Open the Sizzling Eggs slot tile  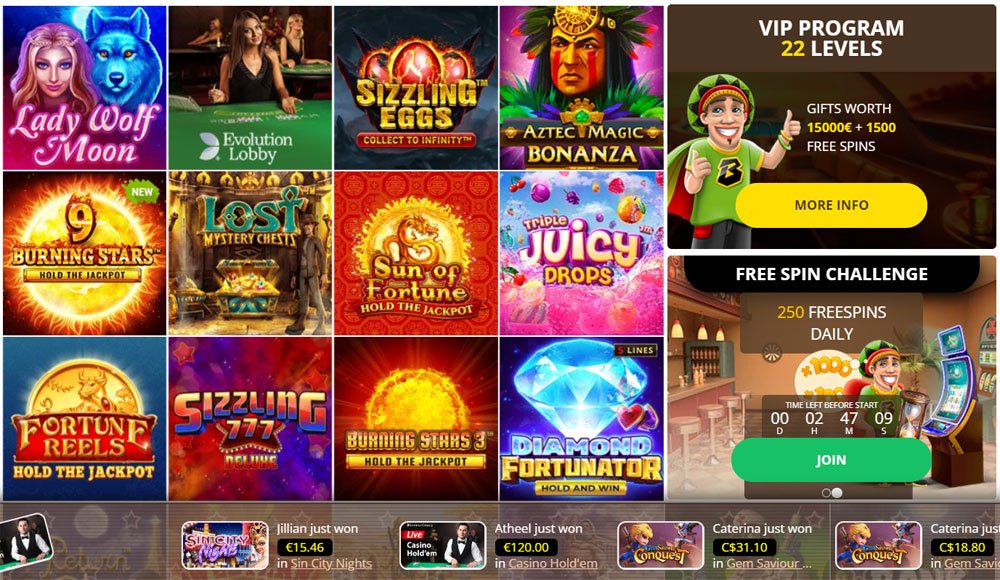point(416,88)
